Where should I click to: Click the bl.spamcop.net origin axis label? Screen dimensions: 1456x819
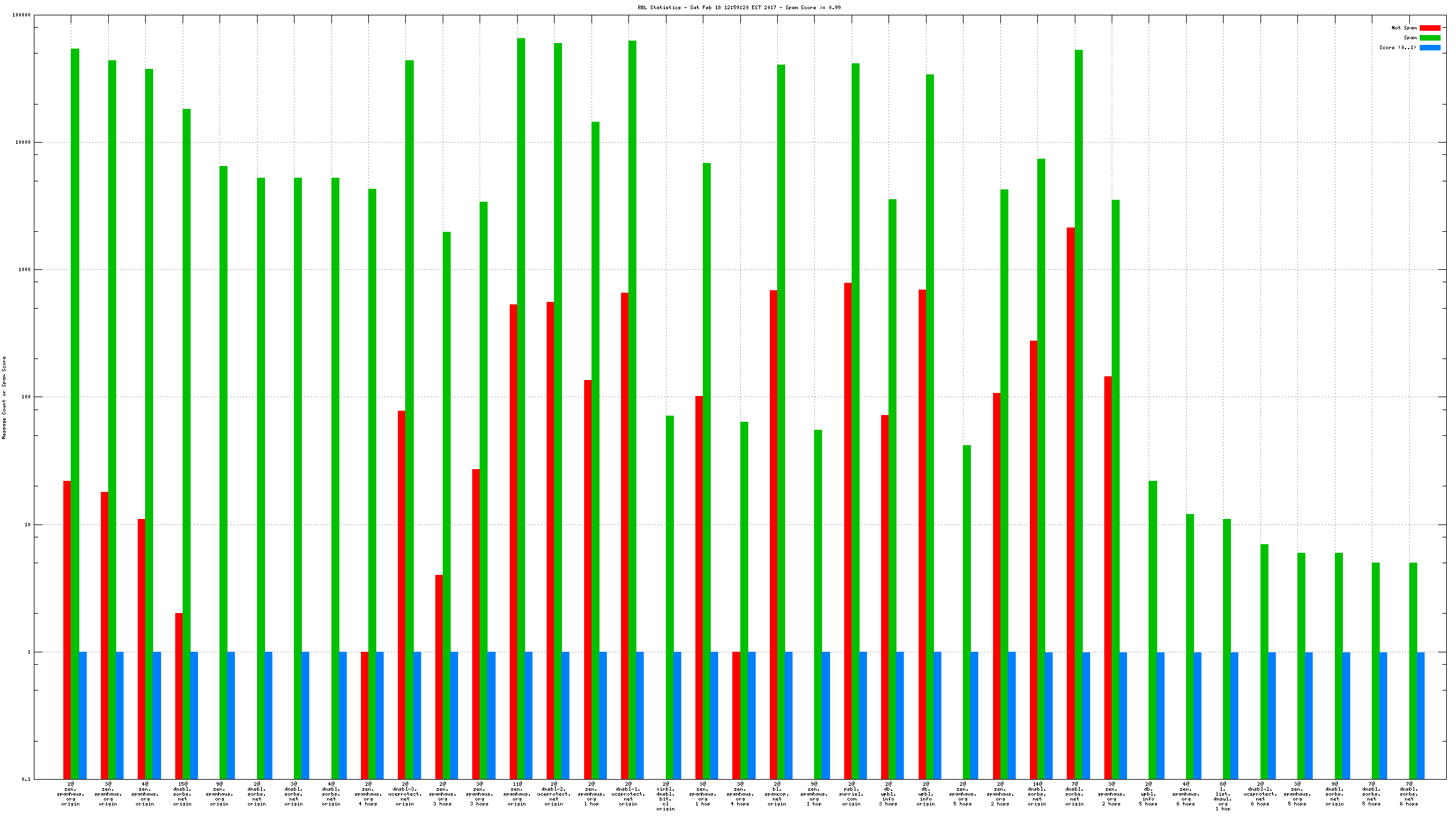click(x=777, y=794)
